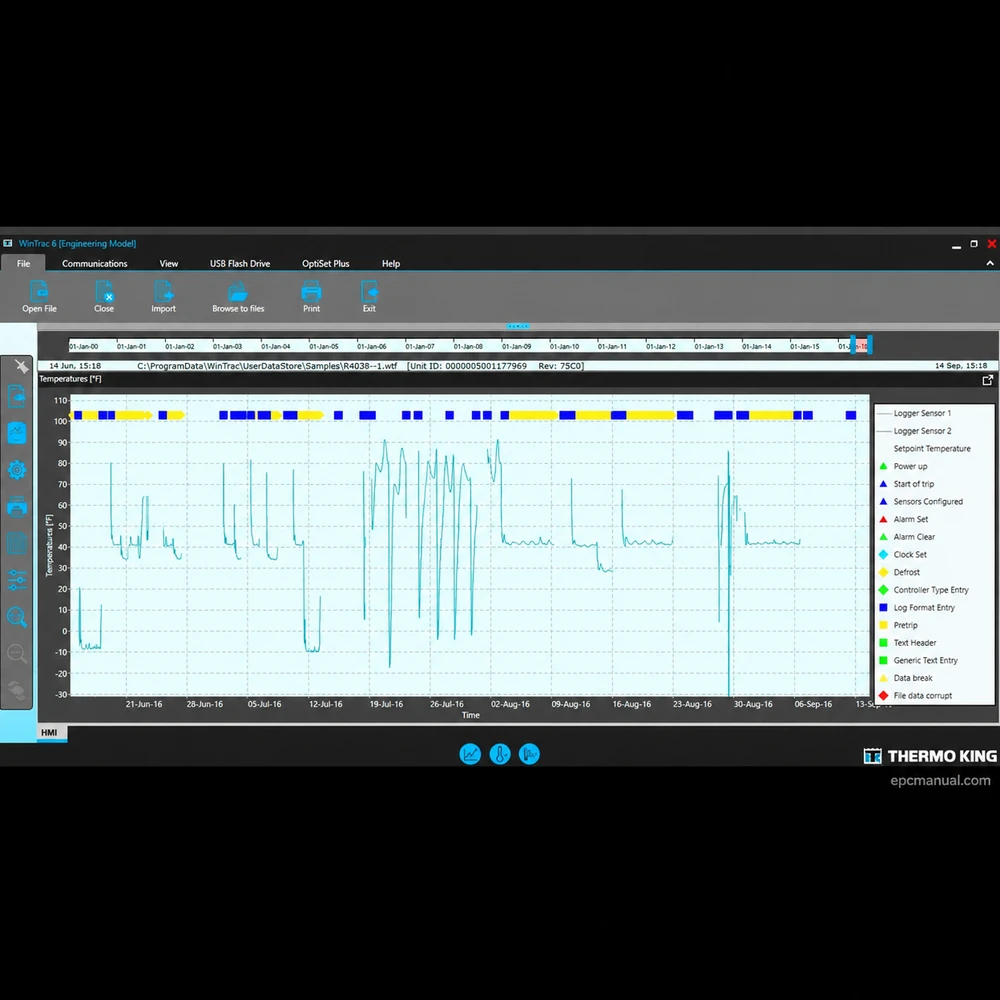The width and height of the screenshot is (1000, 1000).
Task: Click the cloud document icon in sidebar
Action: tap(17, 396)
